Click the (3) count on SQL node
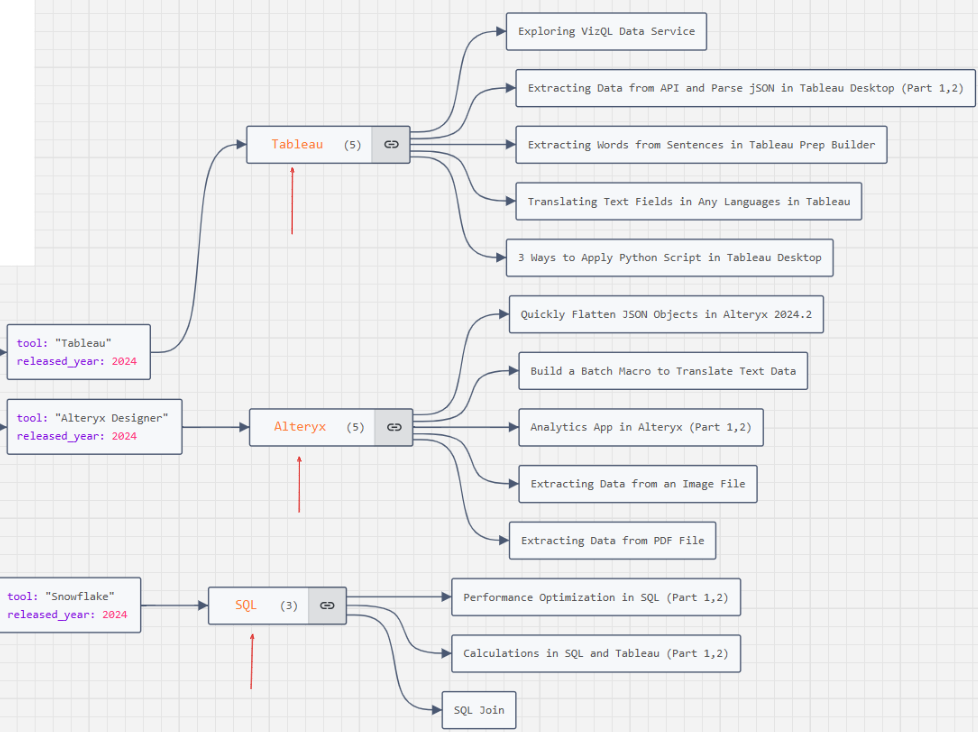The image size is (978, 732). coord(288,605)
